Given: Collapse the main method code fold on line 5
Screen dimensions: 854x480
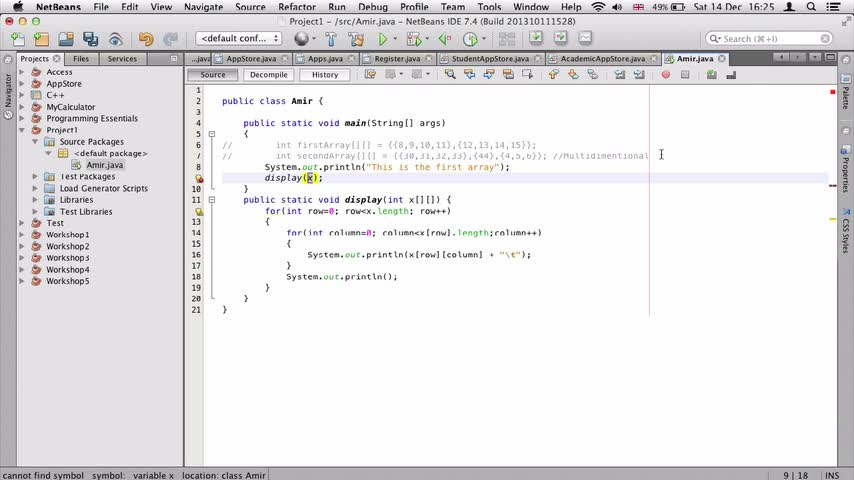Looking at the screenshot, I should (212, 134).
